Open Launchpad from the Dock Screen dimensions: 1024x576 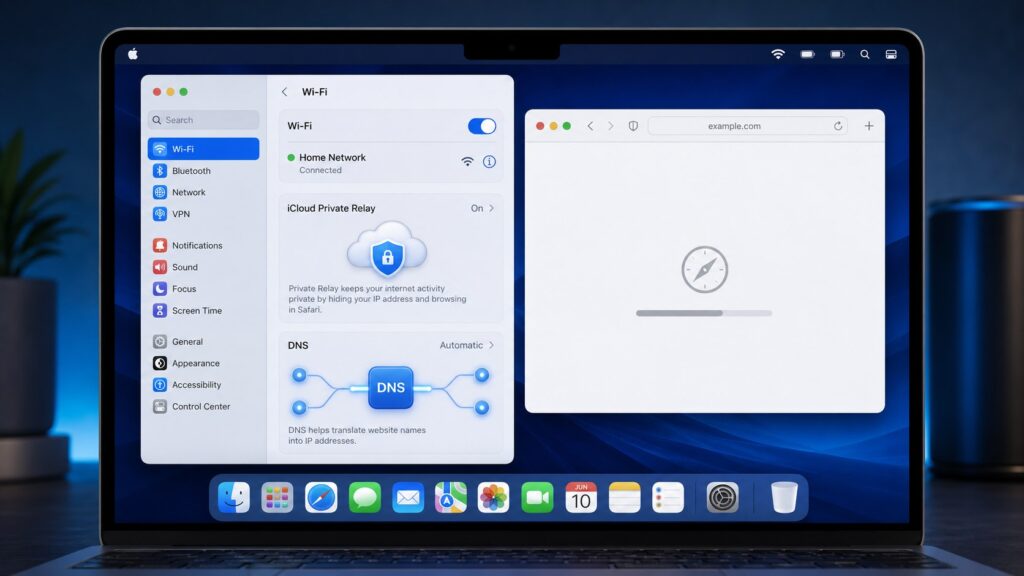click(x=277, y=498)
